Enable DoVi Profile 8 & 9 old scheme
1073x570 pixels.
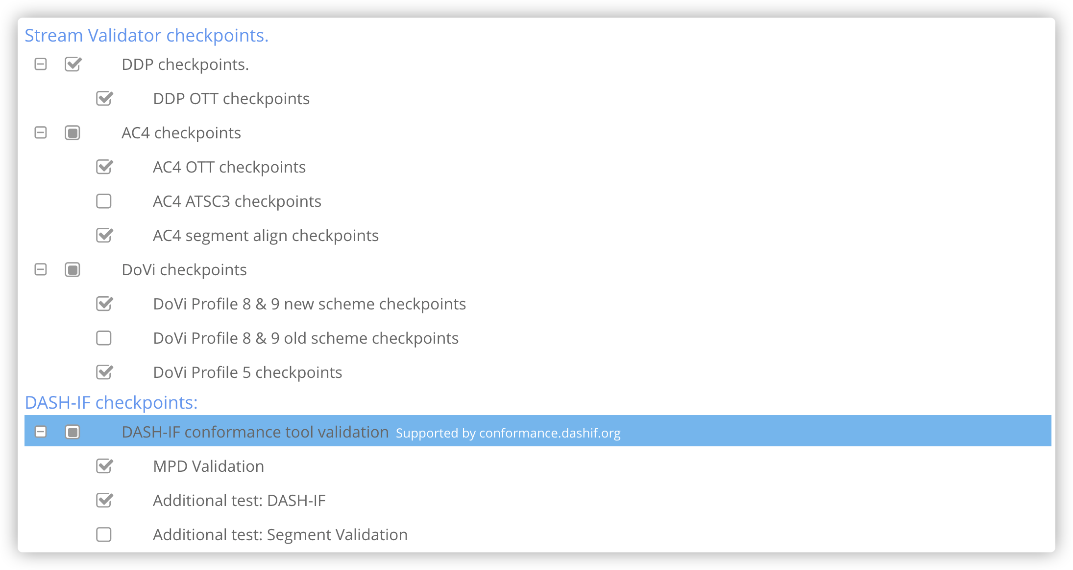[x=104, y=338]
